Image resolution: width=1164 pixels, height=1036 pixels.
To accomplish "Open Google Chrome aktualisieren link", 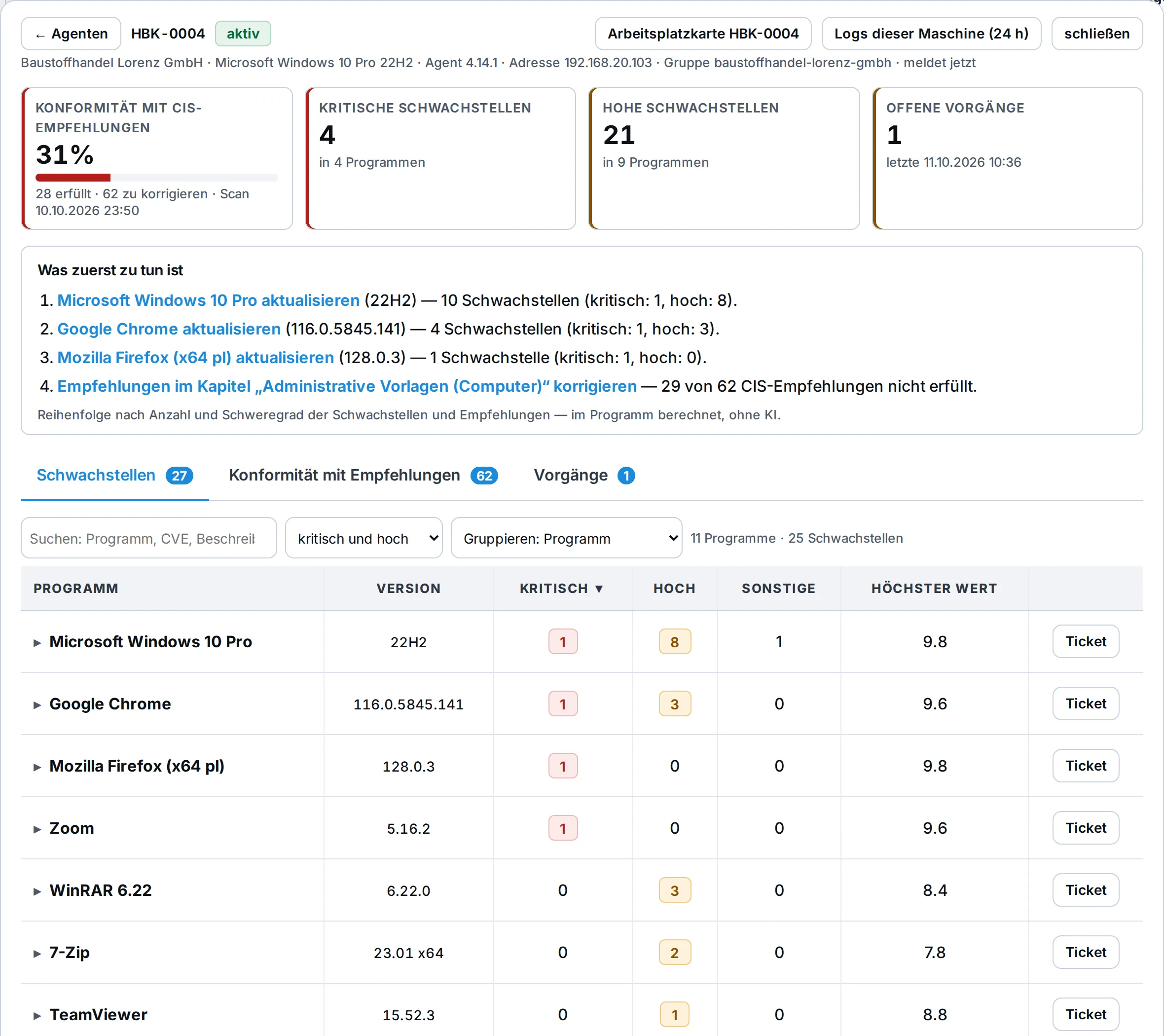I will 169,329.
